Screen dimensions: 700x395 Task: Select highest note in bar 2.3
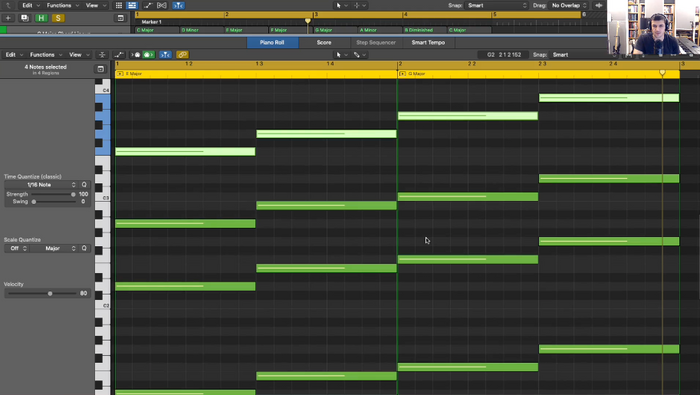pyautogui.click(x=609, y=98)
